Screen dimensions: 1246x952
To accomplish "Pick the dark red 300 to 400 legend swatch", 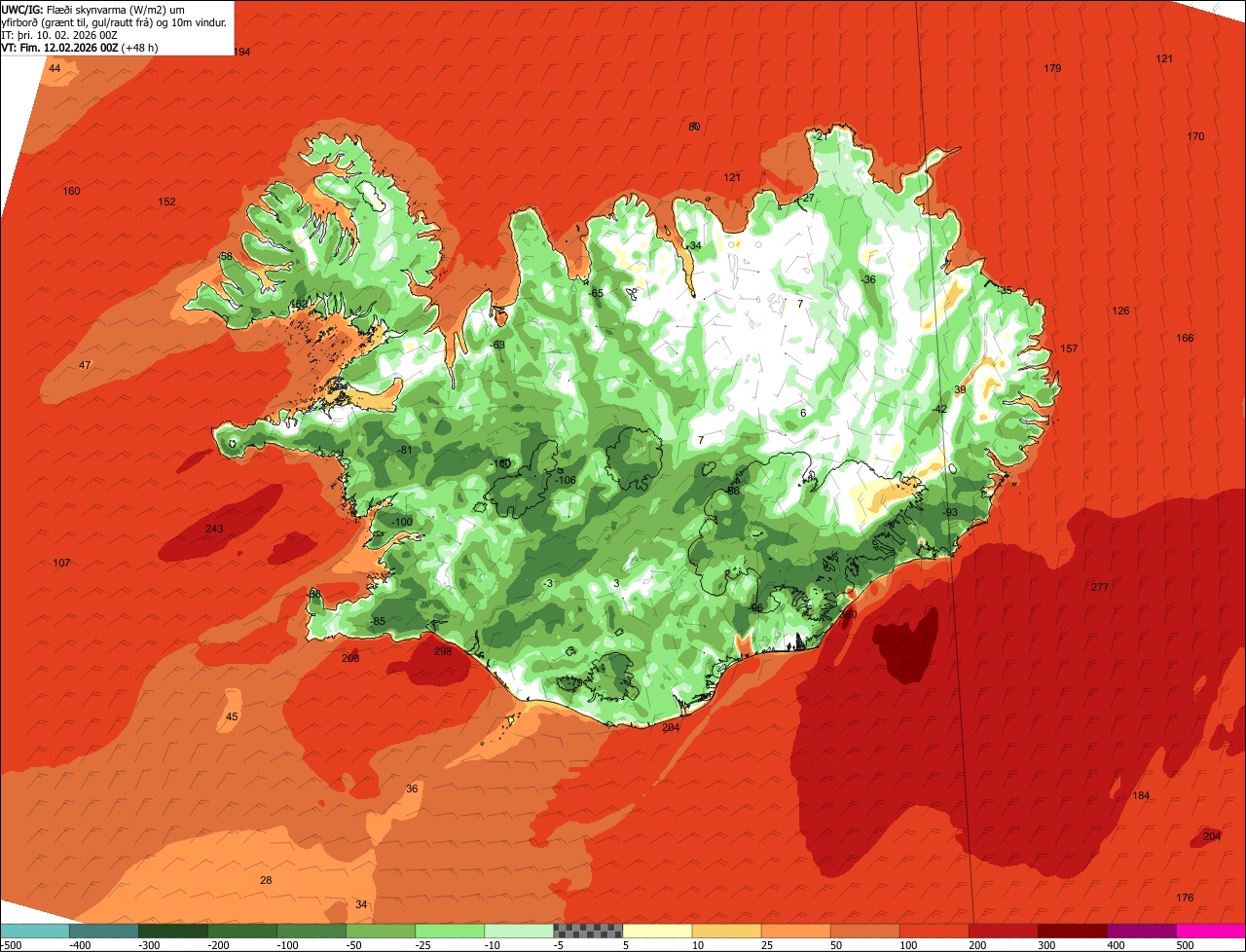I will coord(1073,931).
